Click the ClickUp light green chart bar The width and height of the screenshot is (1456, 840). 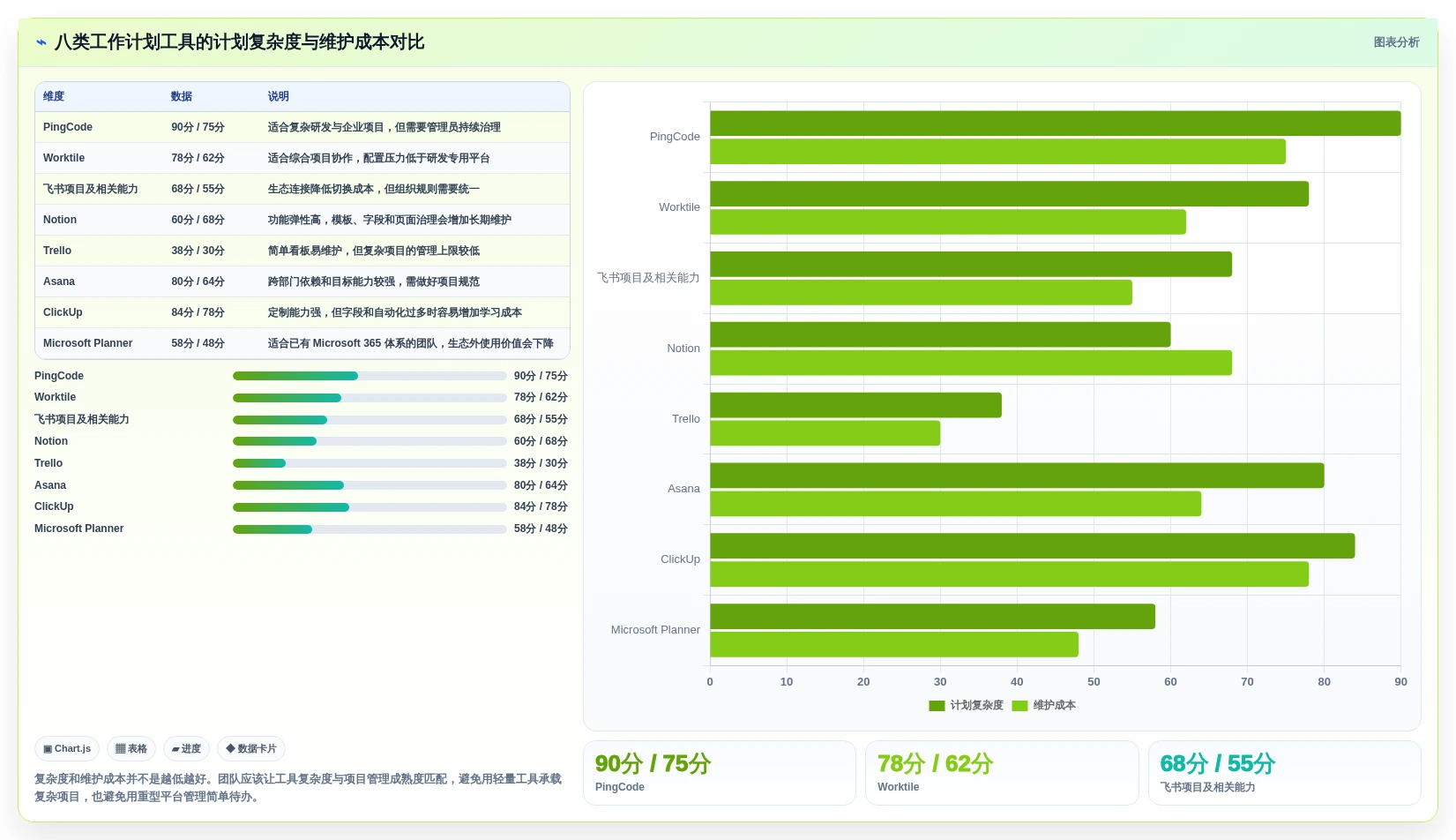1010,574
